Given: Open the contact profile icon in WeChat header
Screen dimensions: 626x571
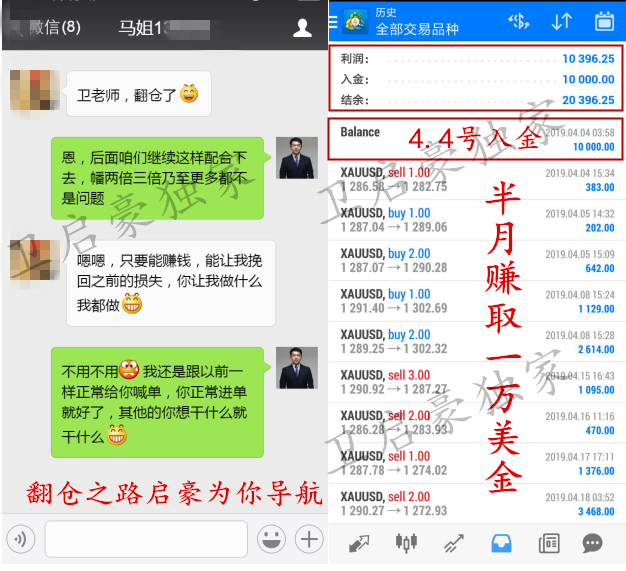Looking at the screenshot, I should (x=302, y=27).
